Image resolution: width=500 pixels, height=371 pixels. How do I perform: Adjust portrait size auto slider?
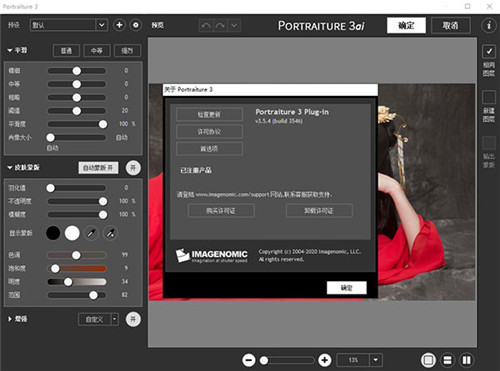point(77,137)
